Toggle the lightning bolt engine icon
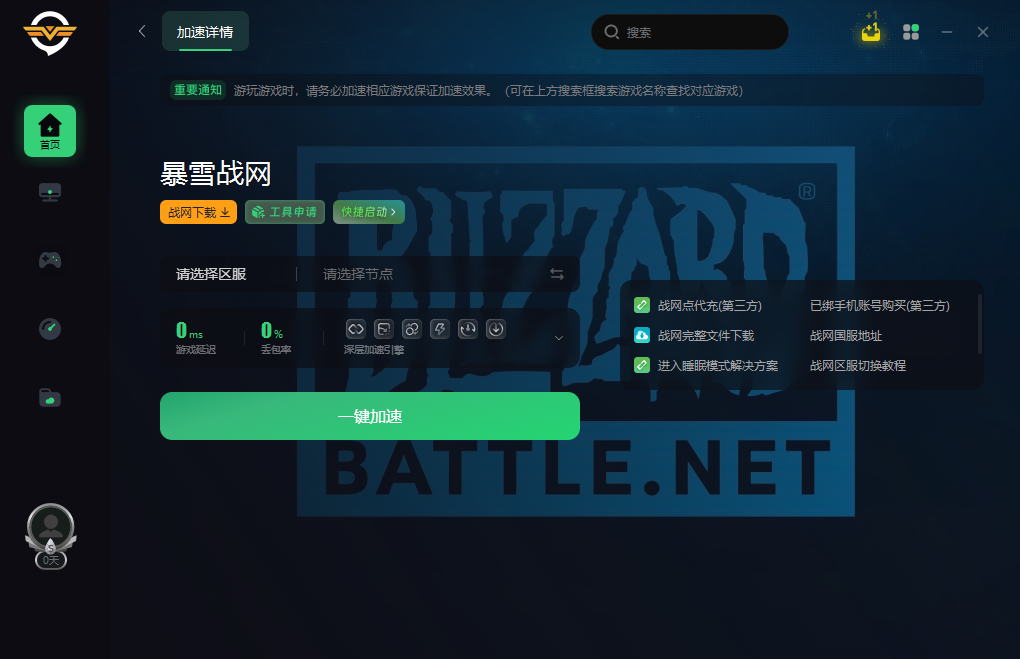This screenshot has height=659, width=1020. point(440,329)
